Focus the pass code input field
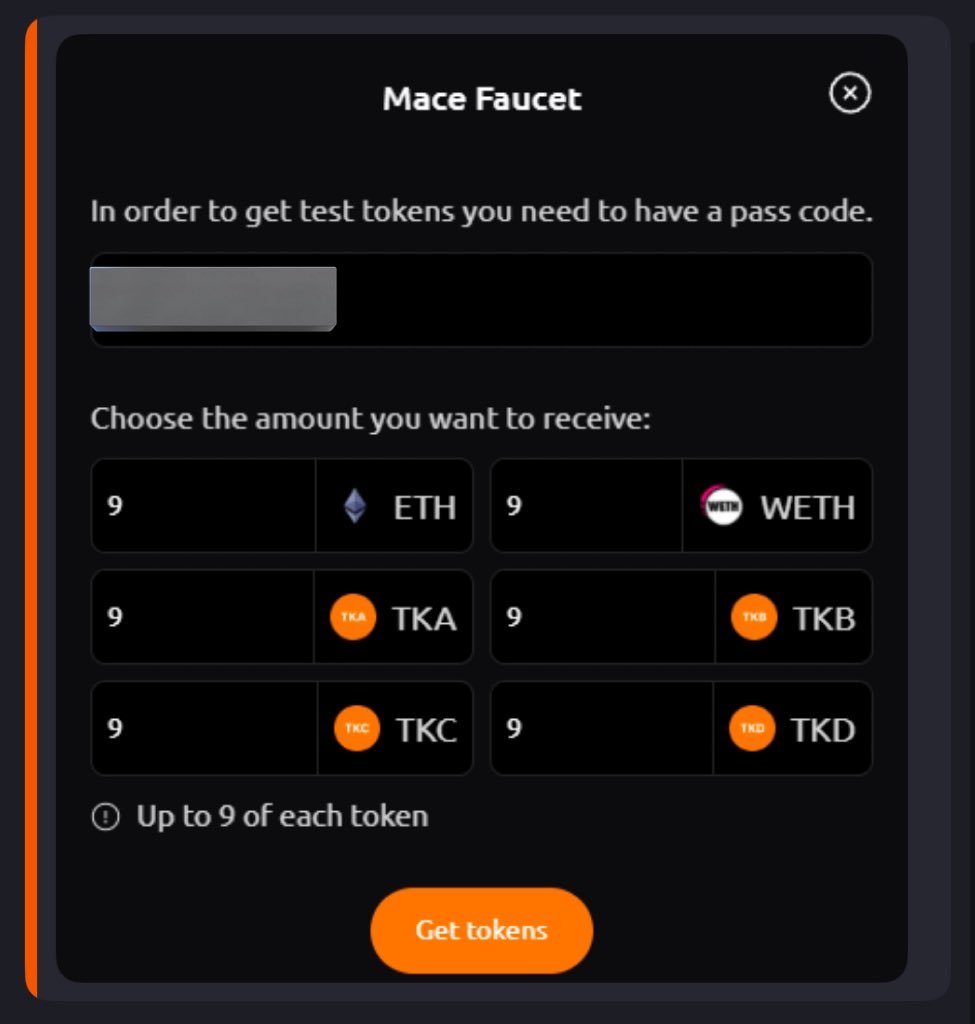975x1024 pixels. click(x=600, y=300)
